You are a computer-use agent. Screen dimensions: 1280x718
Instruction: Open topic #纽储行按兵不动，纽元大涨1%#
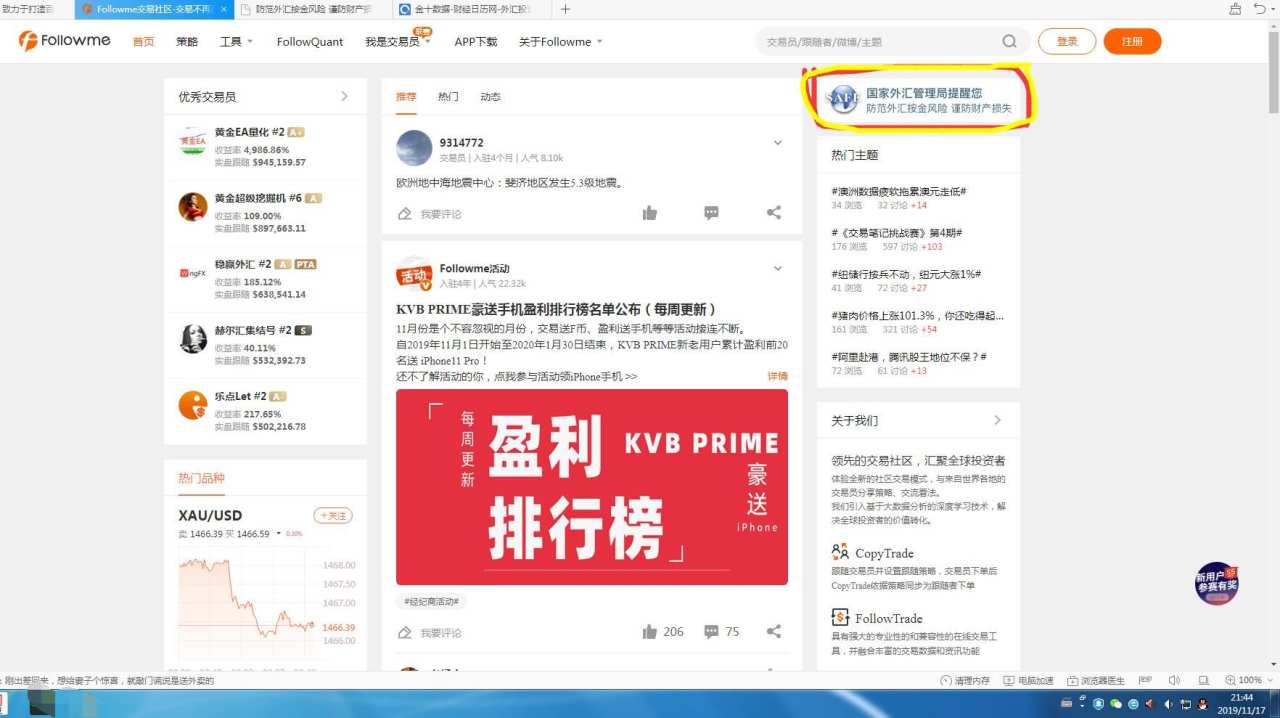point(906,274)
